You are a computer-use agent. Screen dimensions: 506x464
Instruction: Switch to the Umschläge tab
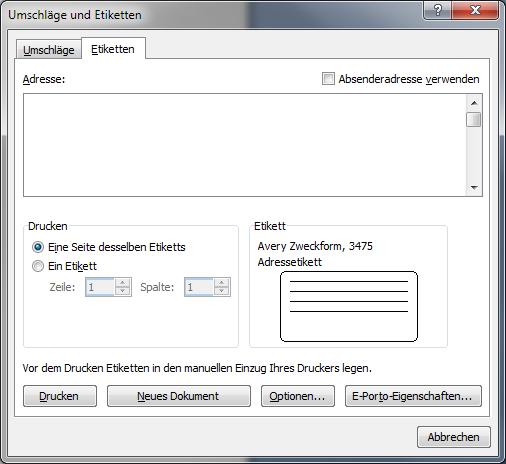pos(49,50)
